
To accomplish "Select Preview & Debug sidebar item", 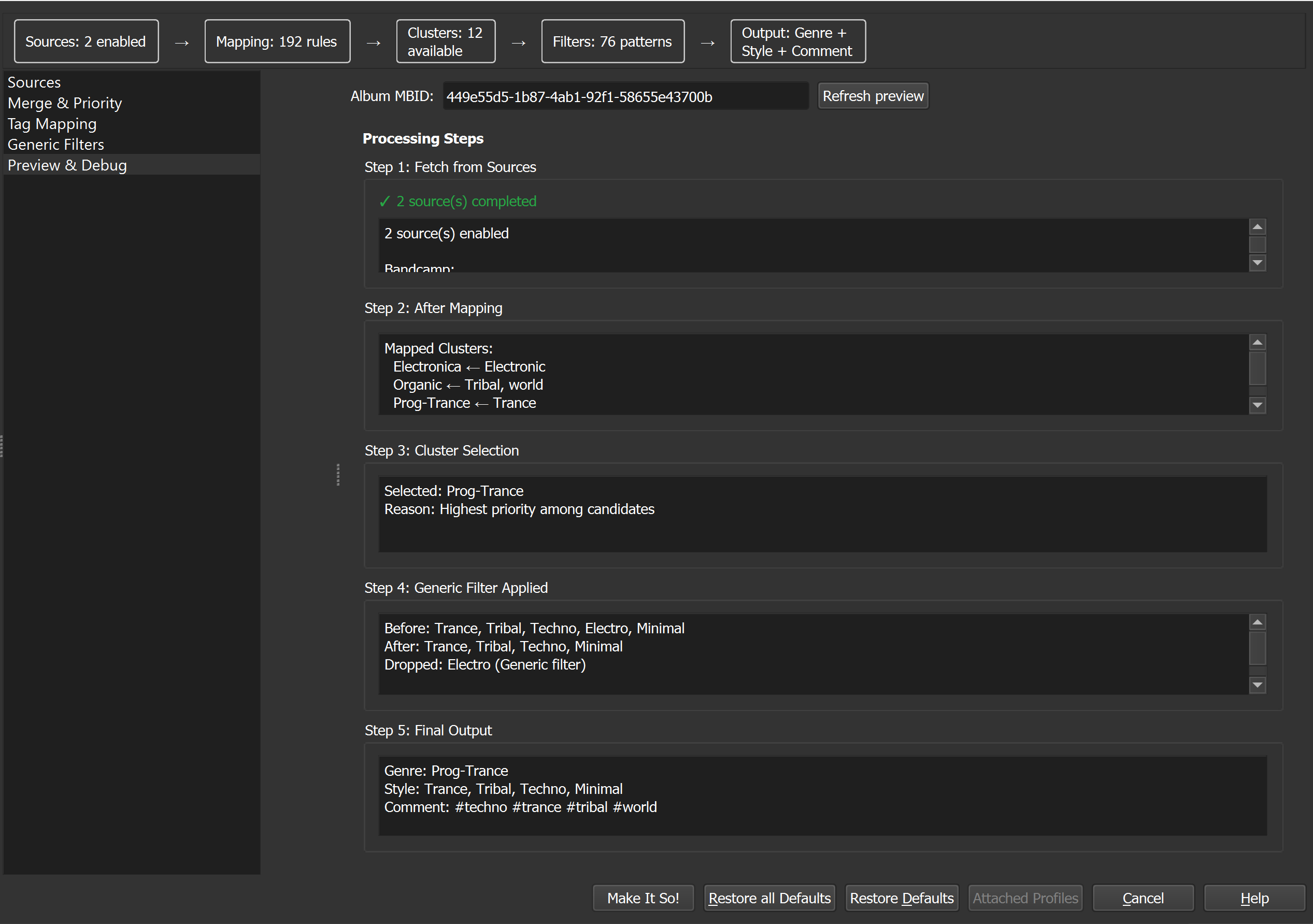I will pyautogui.click(x=67, y=165).
